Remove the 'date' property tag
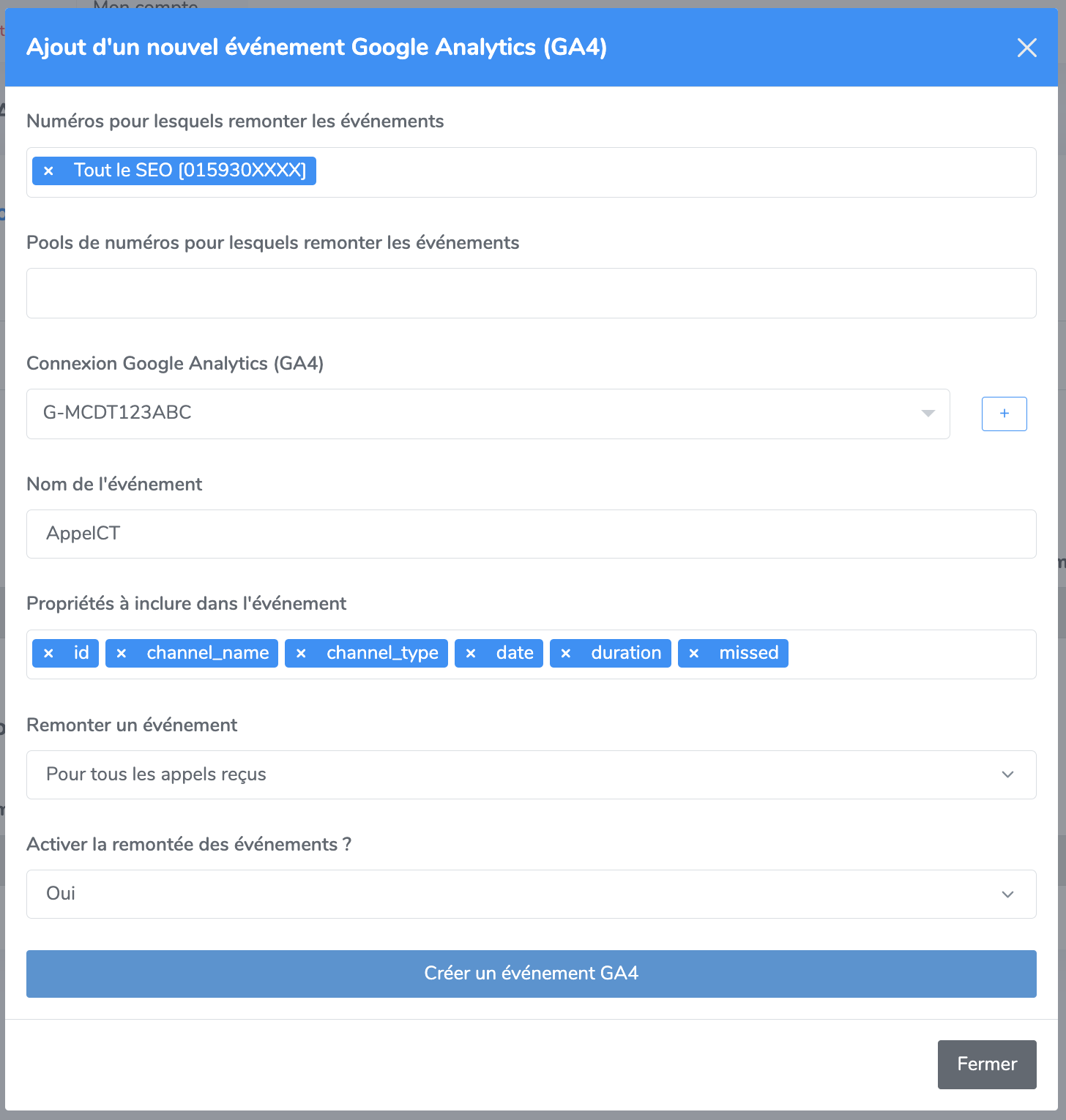Screen dimensions: 1066x1120 coord(471,653)
